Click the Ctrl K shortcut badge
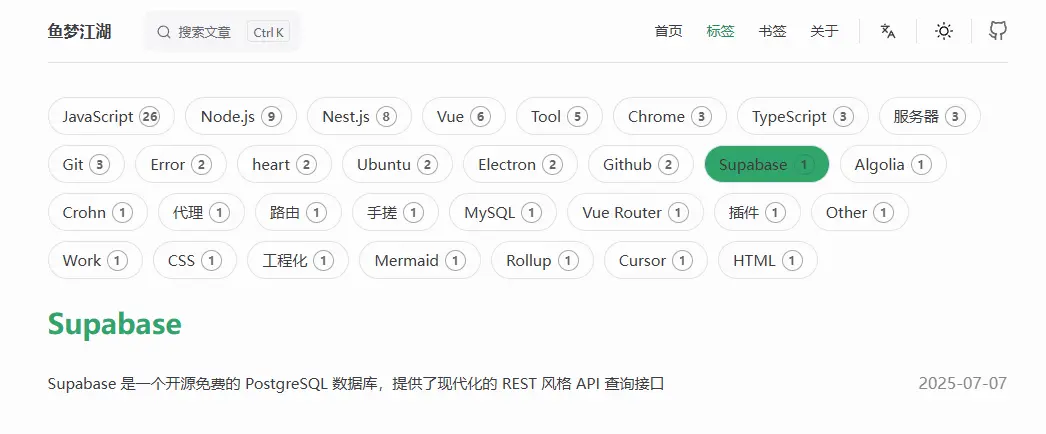This screenshot has height=434, width=1046. 268,31
